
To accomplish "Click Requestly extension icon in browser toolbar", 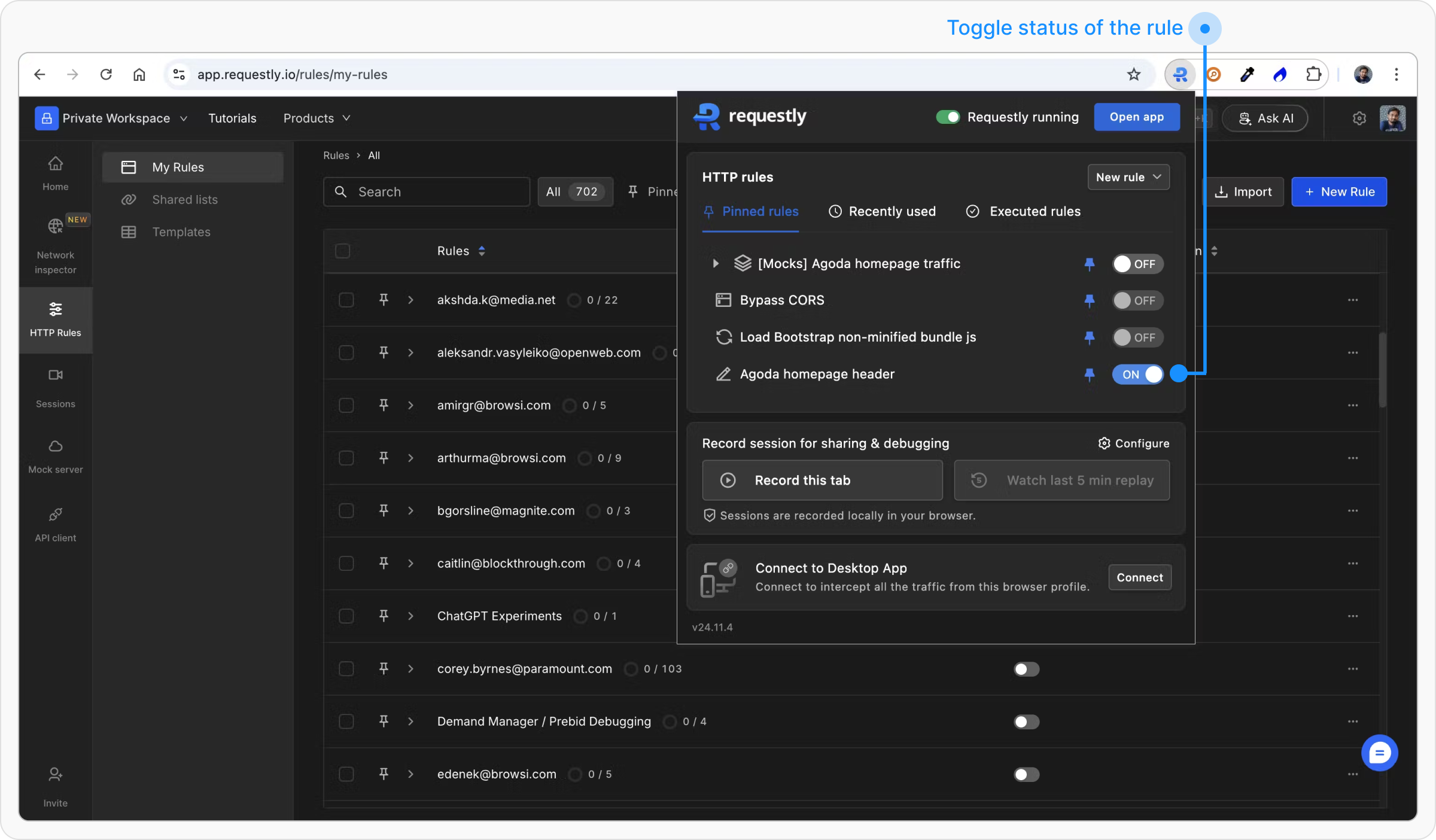I will [1180, 75].
